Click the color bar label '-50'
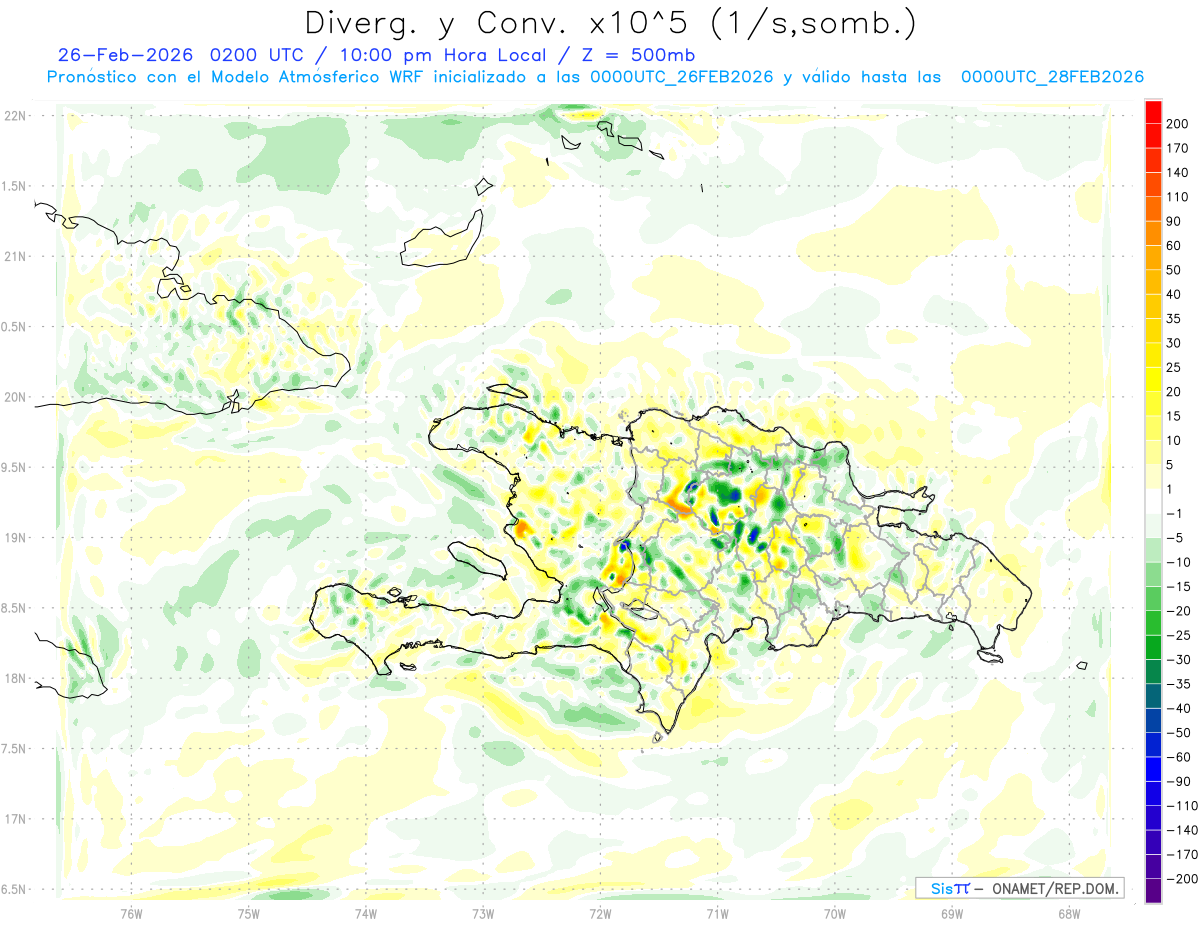 click(x=1178, y=733)
